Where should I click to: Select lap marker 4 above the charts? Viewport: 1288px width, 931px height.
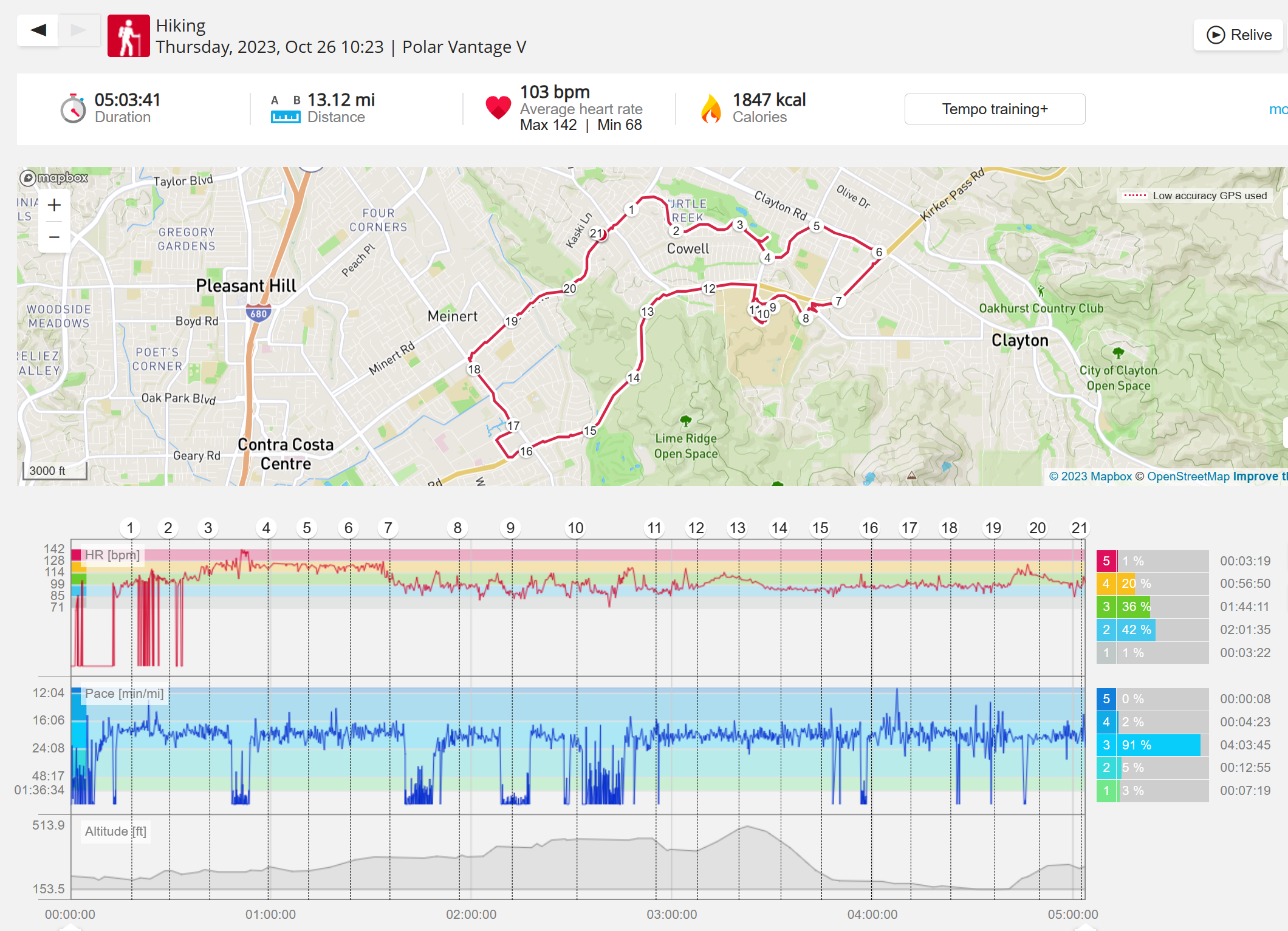click(266, 528)
